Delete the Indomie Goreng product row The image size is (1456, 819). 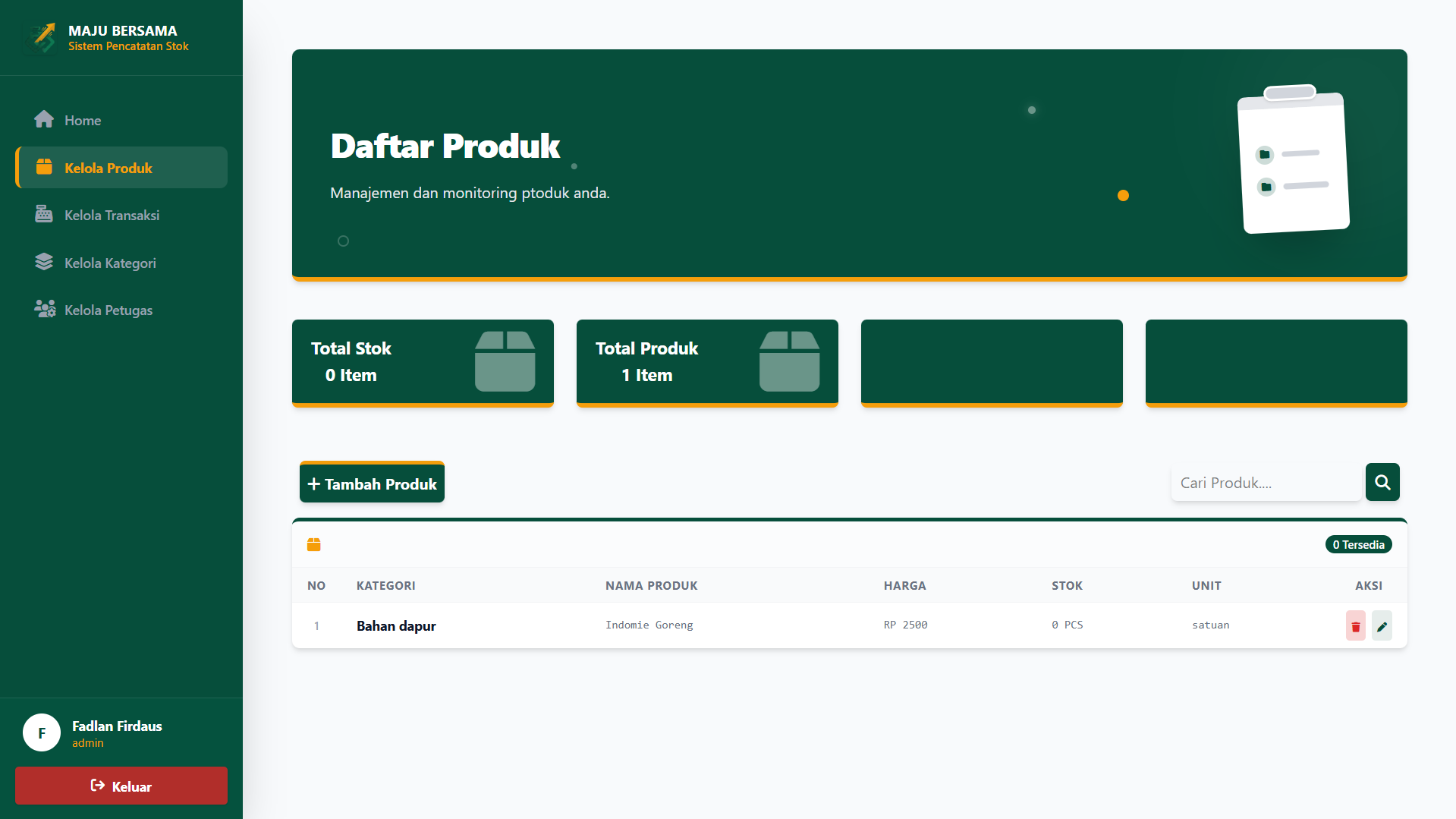[1355, 625]
